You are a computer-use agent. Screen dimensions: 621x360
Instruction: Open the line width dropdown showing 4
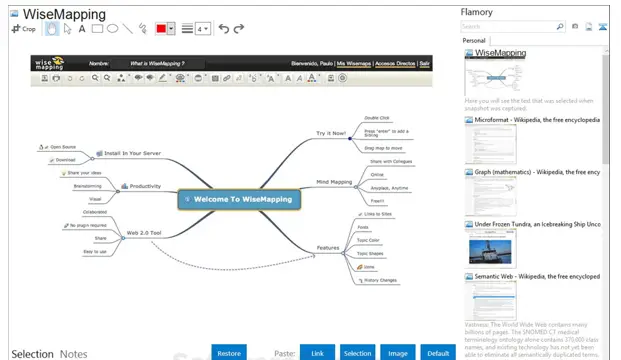[203, 29]
